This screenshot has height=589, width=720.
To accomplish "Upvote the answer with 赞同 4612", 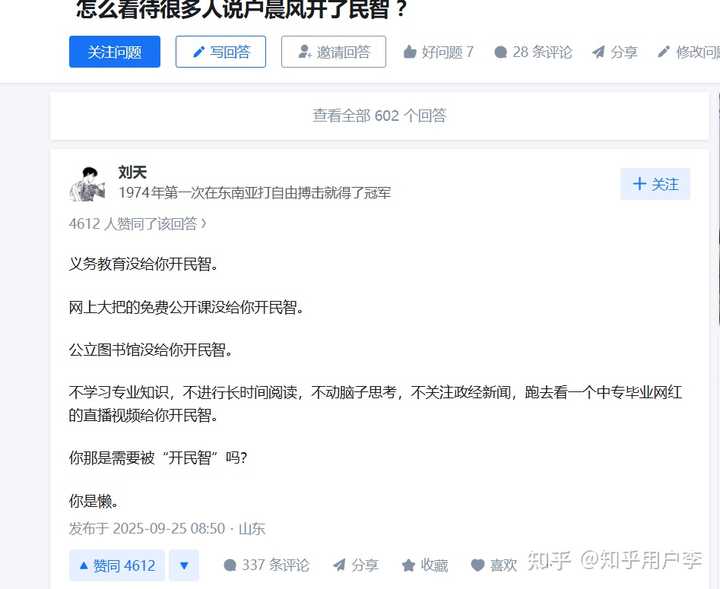I will pyautogui.click(x=117, y=565).
